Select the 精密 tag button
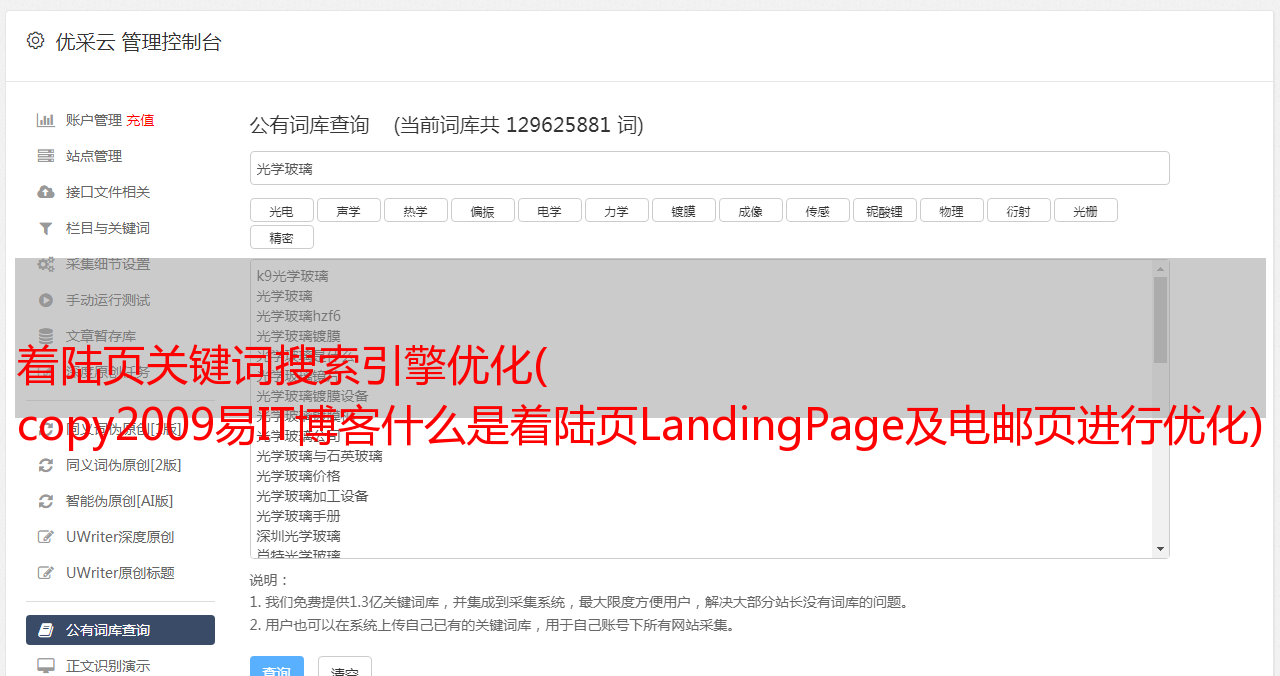 [282, 237]
